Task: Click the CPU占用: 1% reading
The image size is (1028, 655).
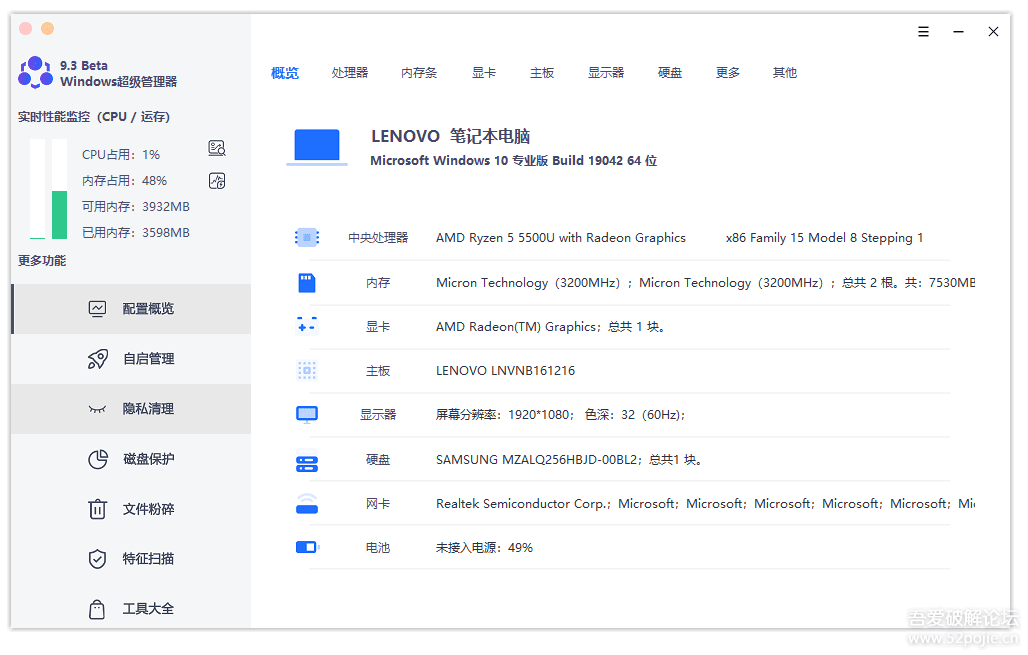Action: coord(121,155)
